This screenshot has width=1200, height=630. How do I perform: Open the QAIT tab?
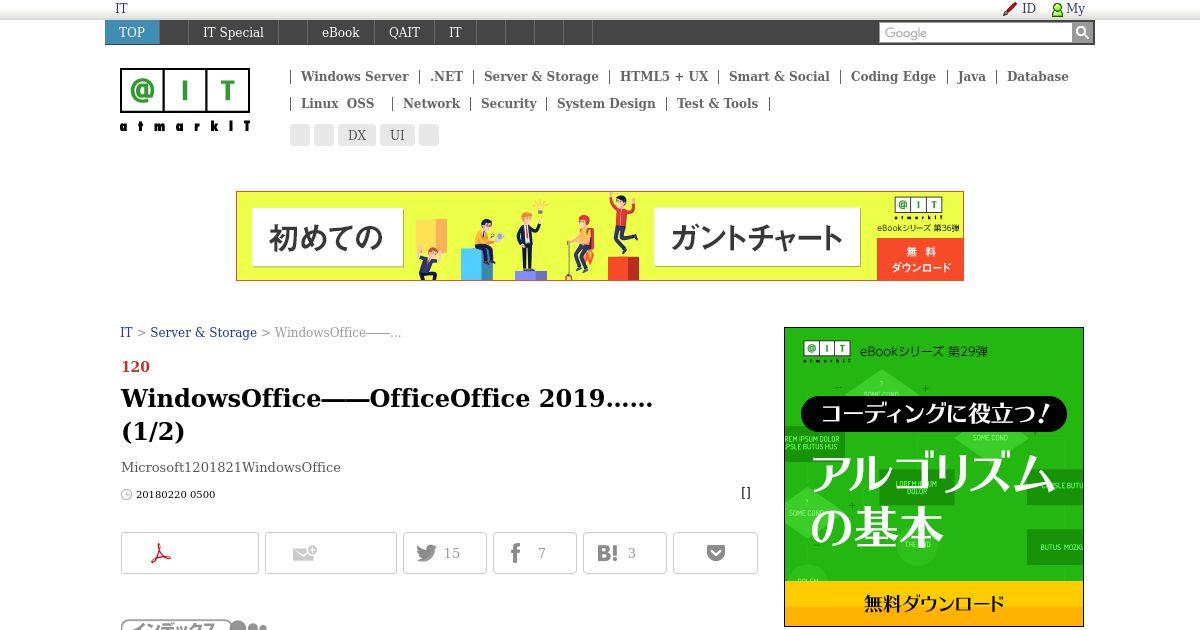pyautogui.click(x=404, y=32)
